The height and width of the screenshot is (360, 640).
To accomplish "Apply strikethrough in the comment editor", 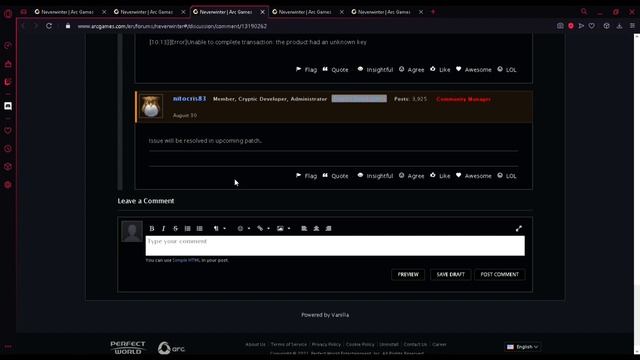I will (176, 229).
